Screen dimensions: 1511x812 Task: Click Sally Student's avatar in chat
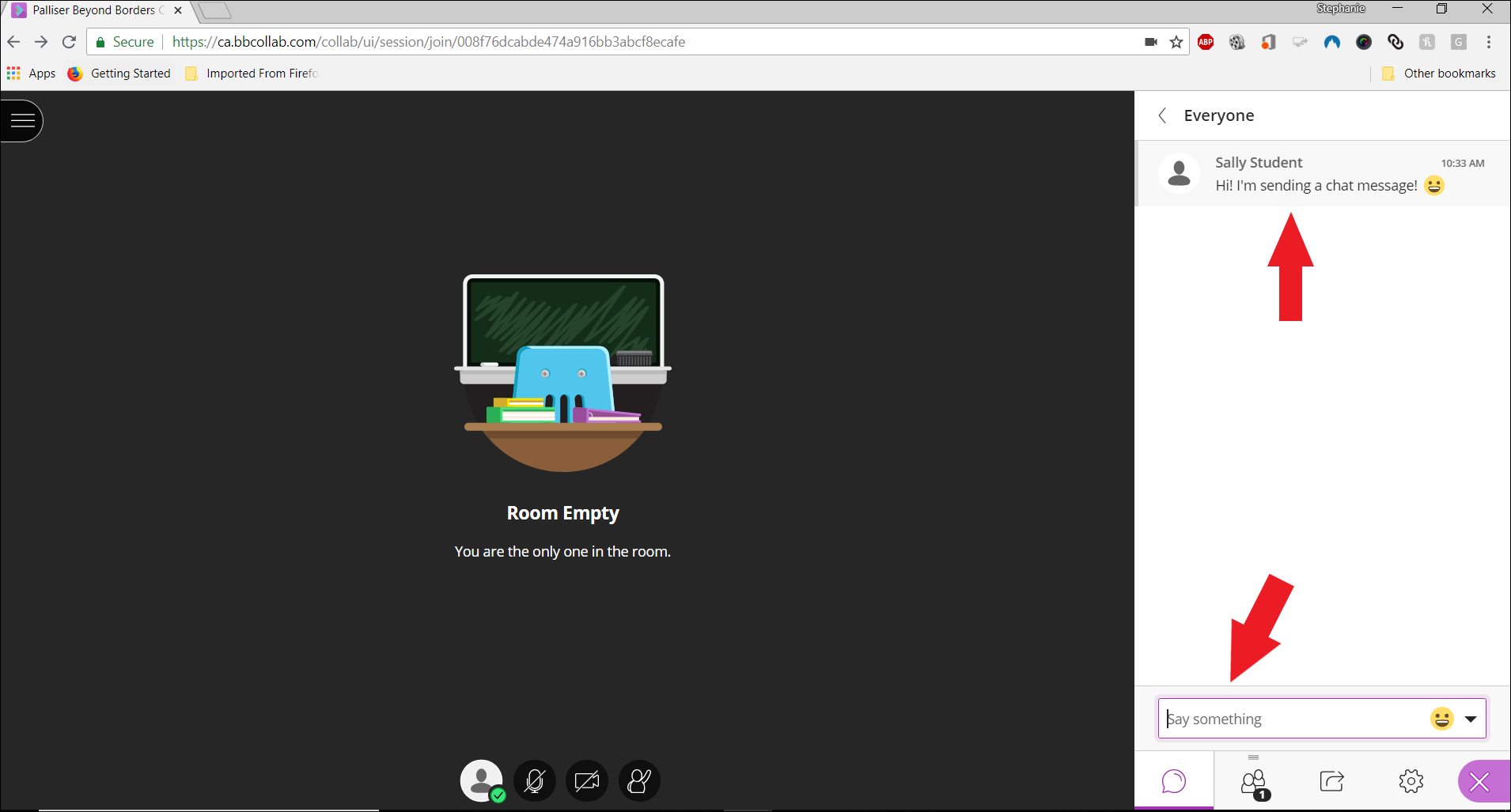[x=1179, y=173]
